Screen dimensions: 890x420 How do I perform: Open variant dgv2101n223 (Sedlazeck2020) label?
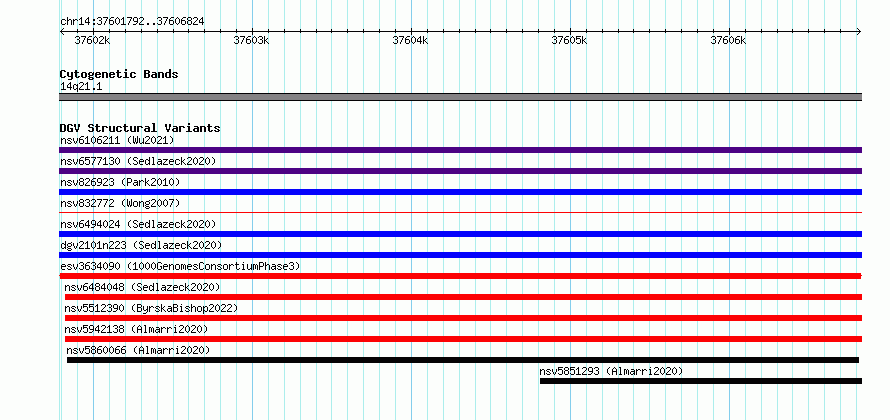[141, 245]
